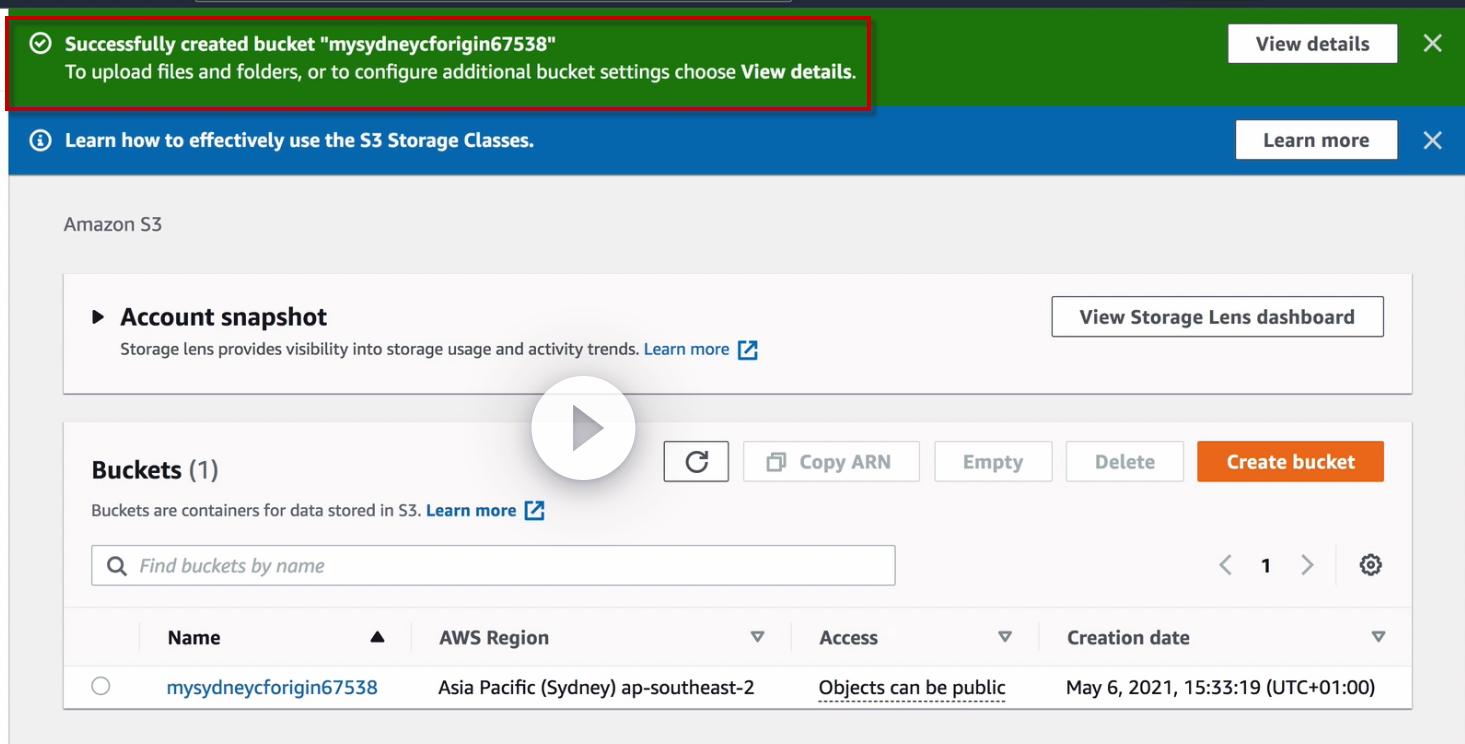This screenshot has height=744, width=1465.
Task: Click the Create bucket button
Action: pos(1290,462)
